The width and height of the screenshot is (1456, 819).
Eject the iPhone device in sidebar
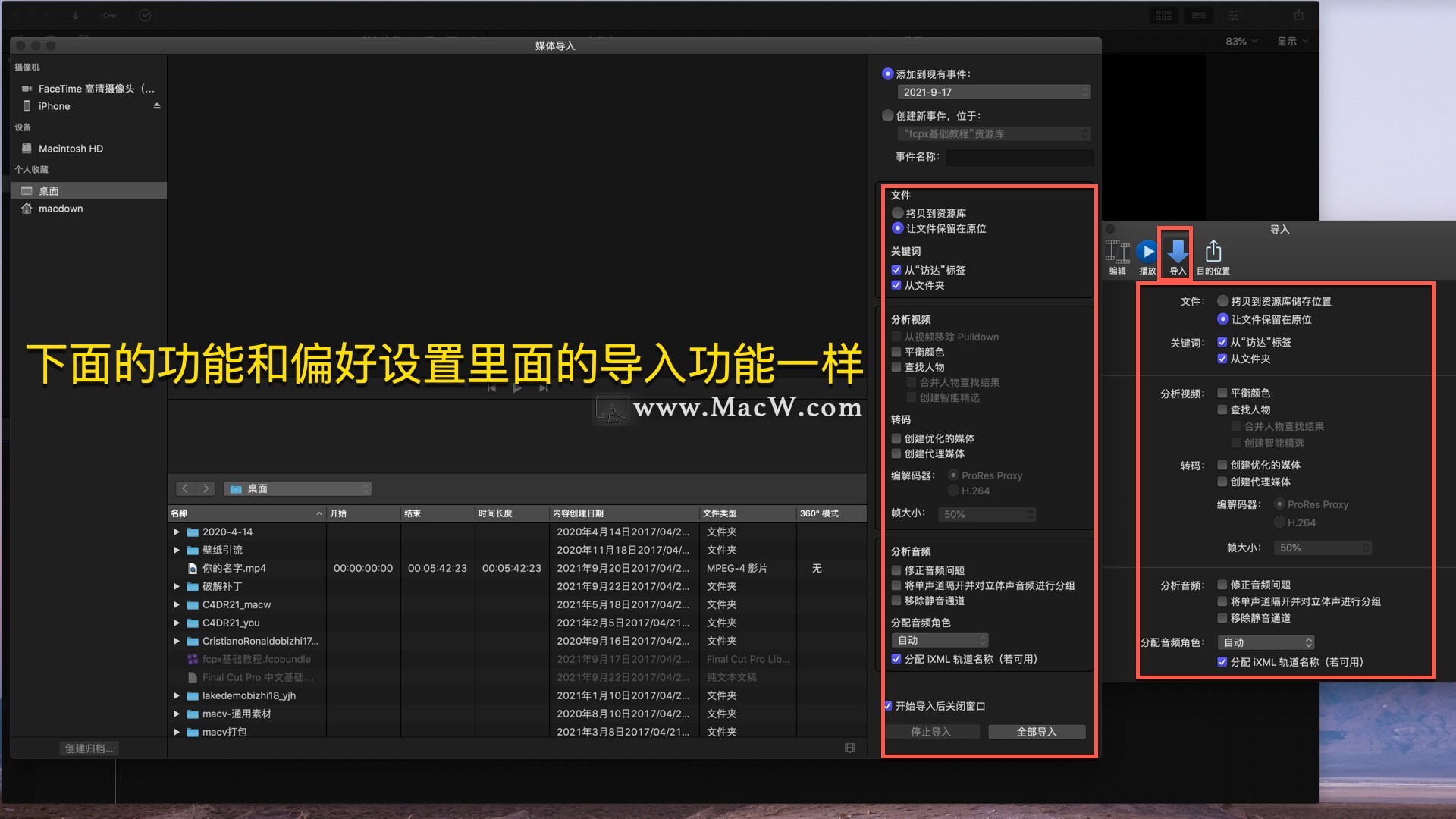tap(157, 106)
